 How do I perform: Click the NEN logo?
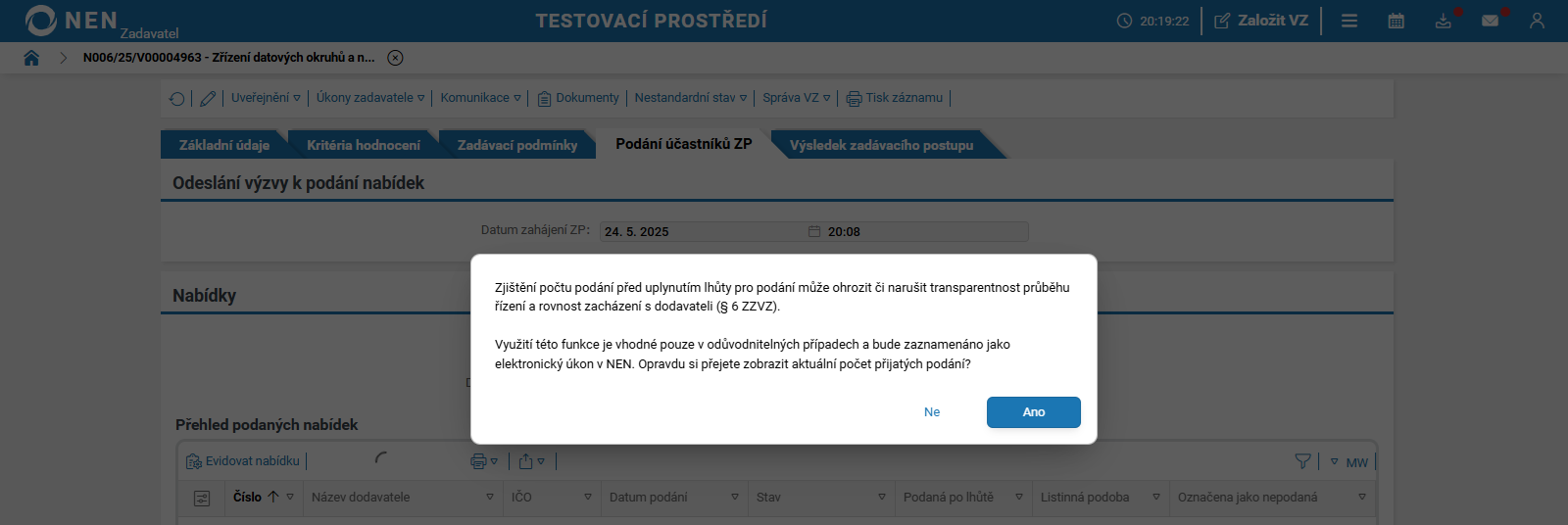(x=72, y=21)
